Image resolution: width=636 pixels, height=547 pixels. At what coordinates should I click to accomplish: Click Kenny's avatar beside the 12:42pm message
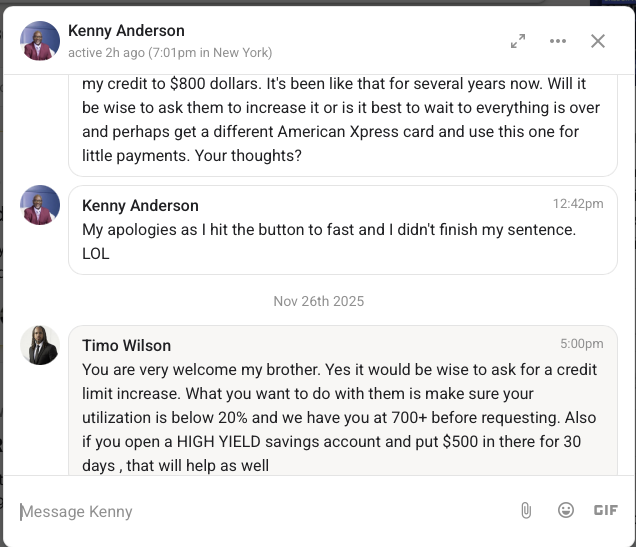tap(40, 205)
